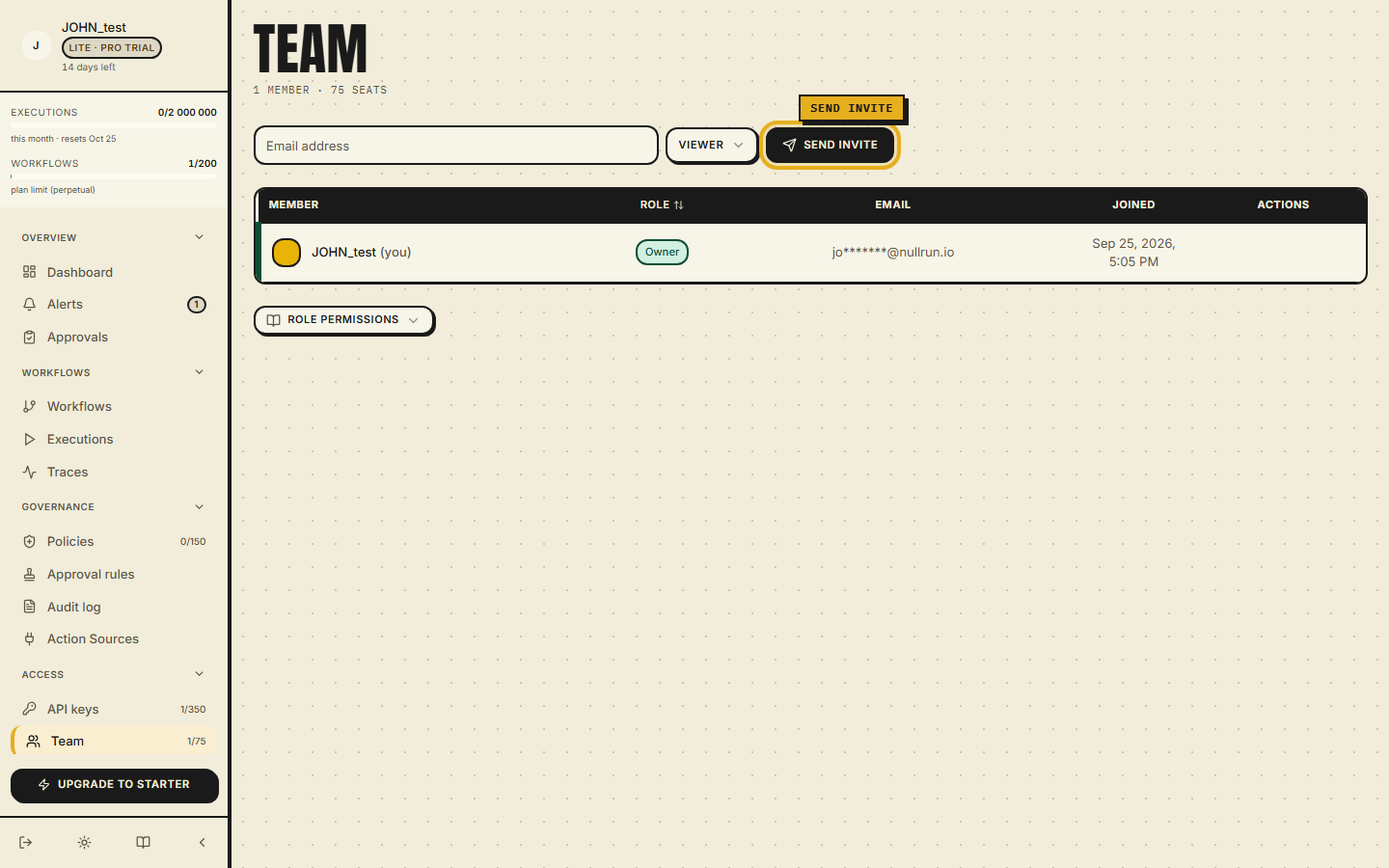Click the joined date Sep 25, 2026

[1133, 253]
